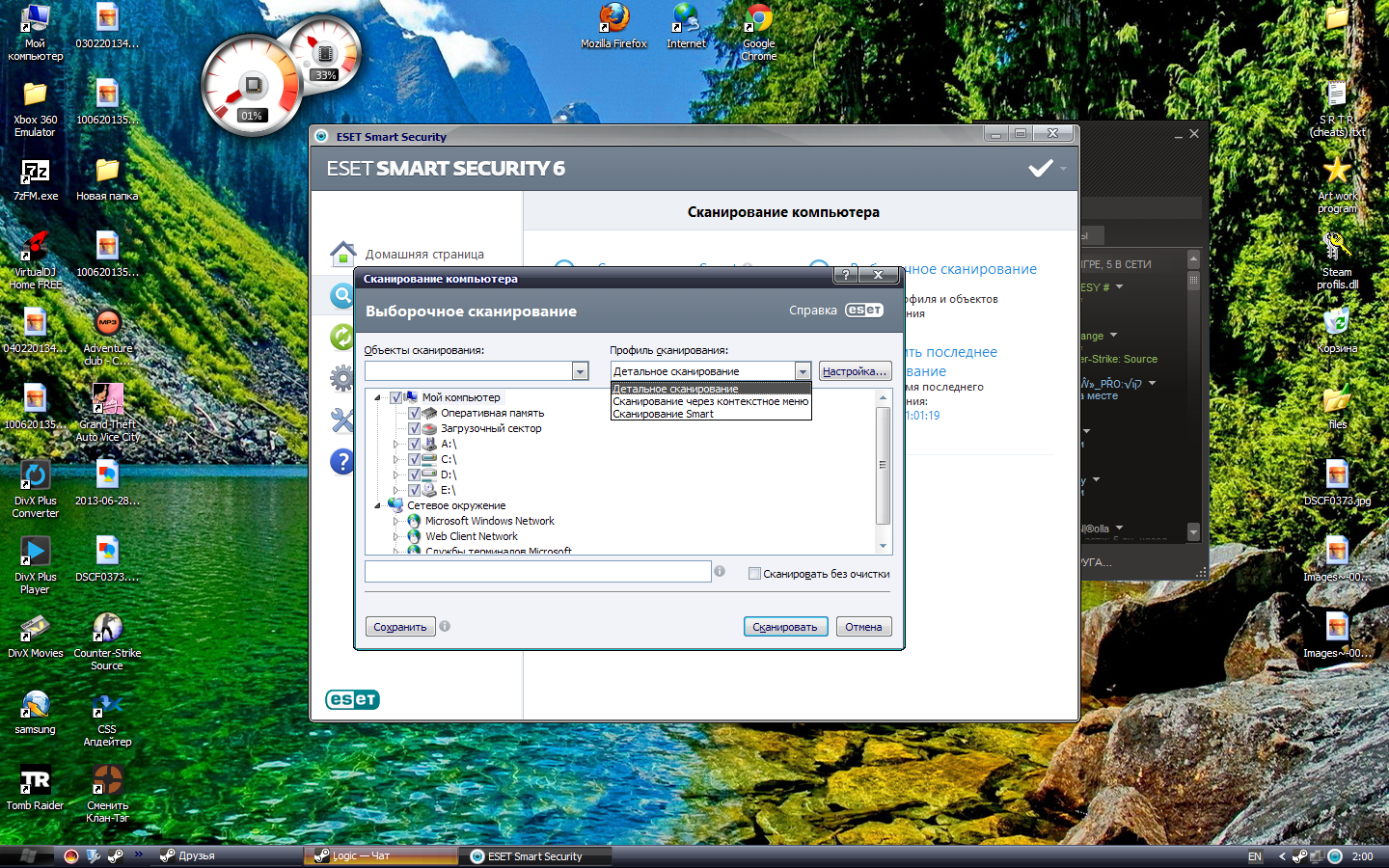The image size is (1389, 868).
Task: Collapse the Мой компьютер tree node
Action: coord(378,397)
